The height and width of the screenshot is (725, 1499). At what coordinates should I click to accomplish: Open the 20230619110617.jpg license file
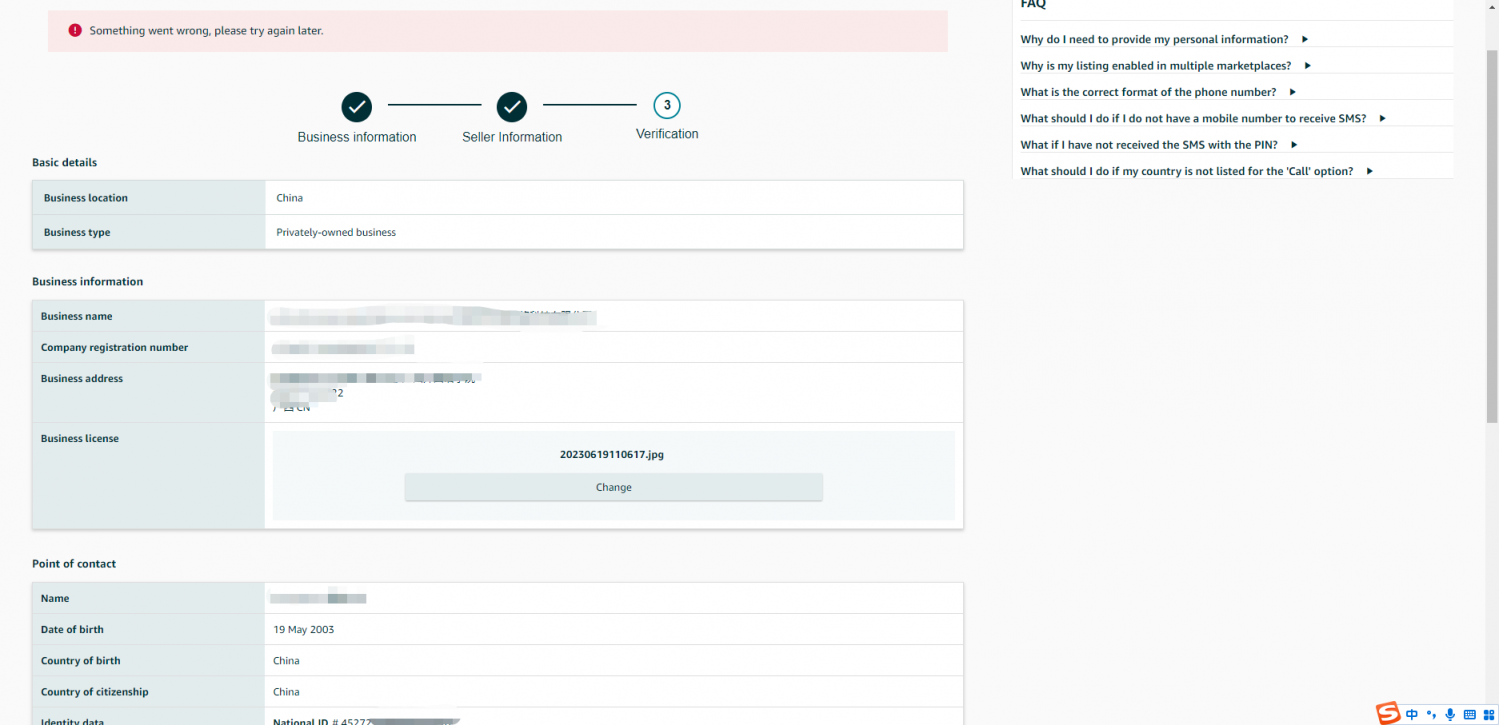(x=612, y=454)
